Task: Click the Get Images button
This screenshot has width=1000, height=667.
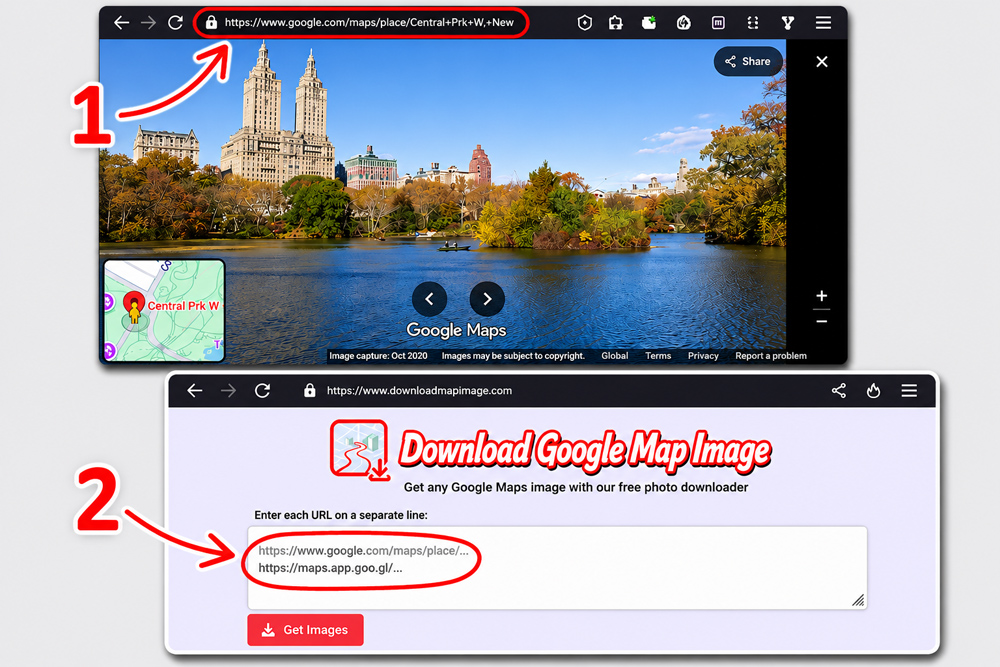Action: [305, 630]
